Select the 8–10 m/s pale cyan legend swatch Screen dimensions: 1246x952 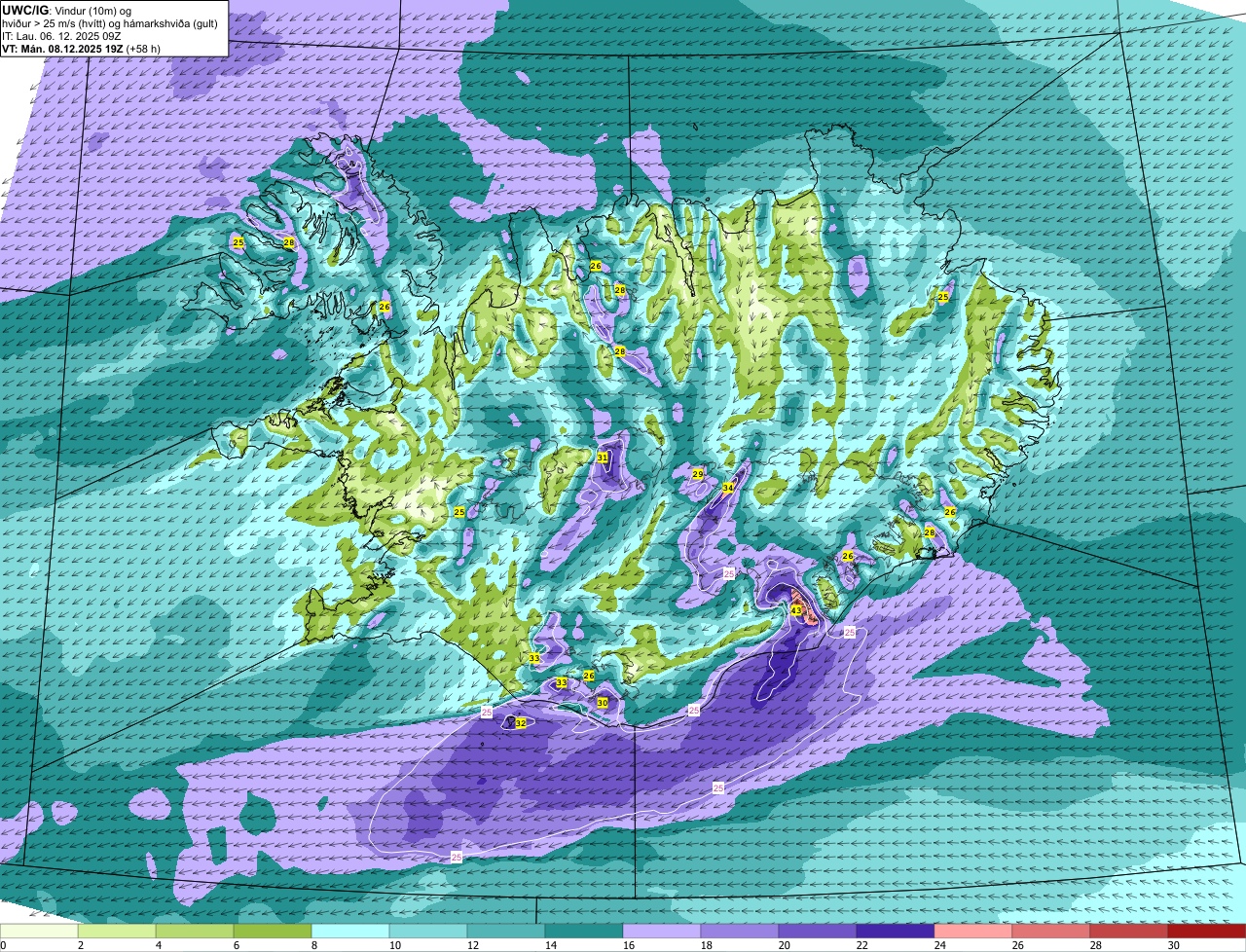[x=350, y=932]
